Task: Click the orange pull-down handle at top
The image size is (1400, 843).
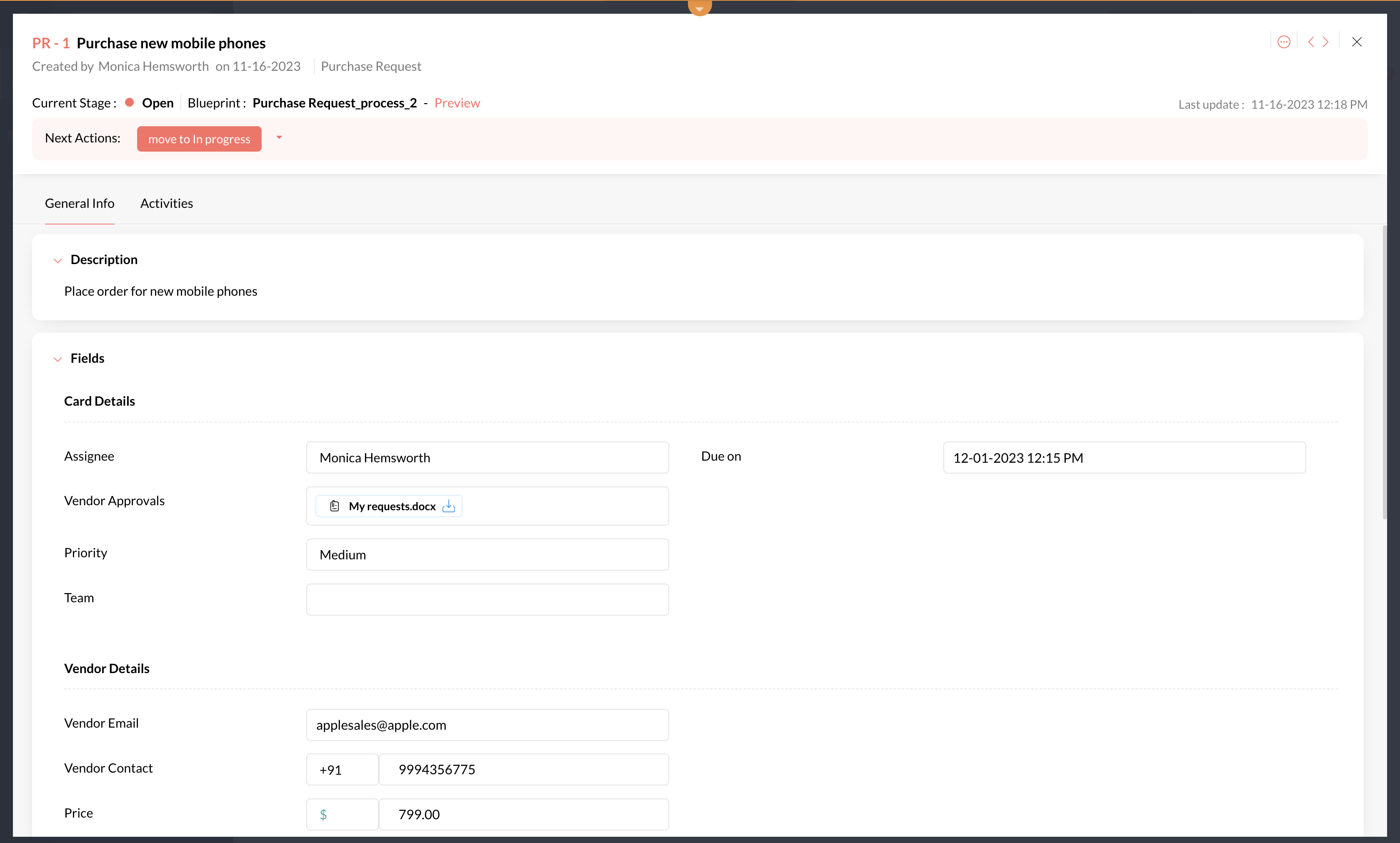Action: tap(700, 8)
